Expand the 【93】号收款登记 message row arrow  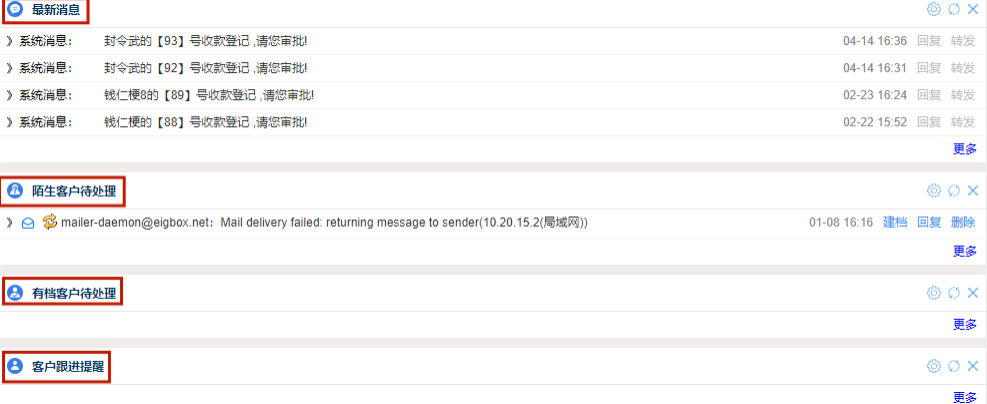coord(9,42)
